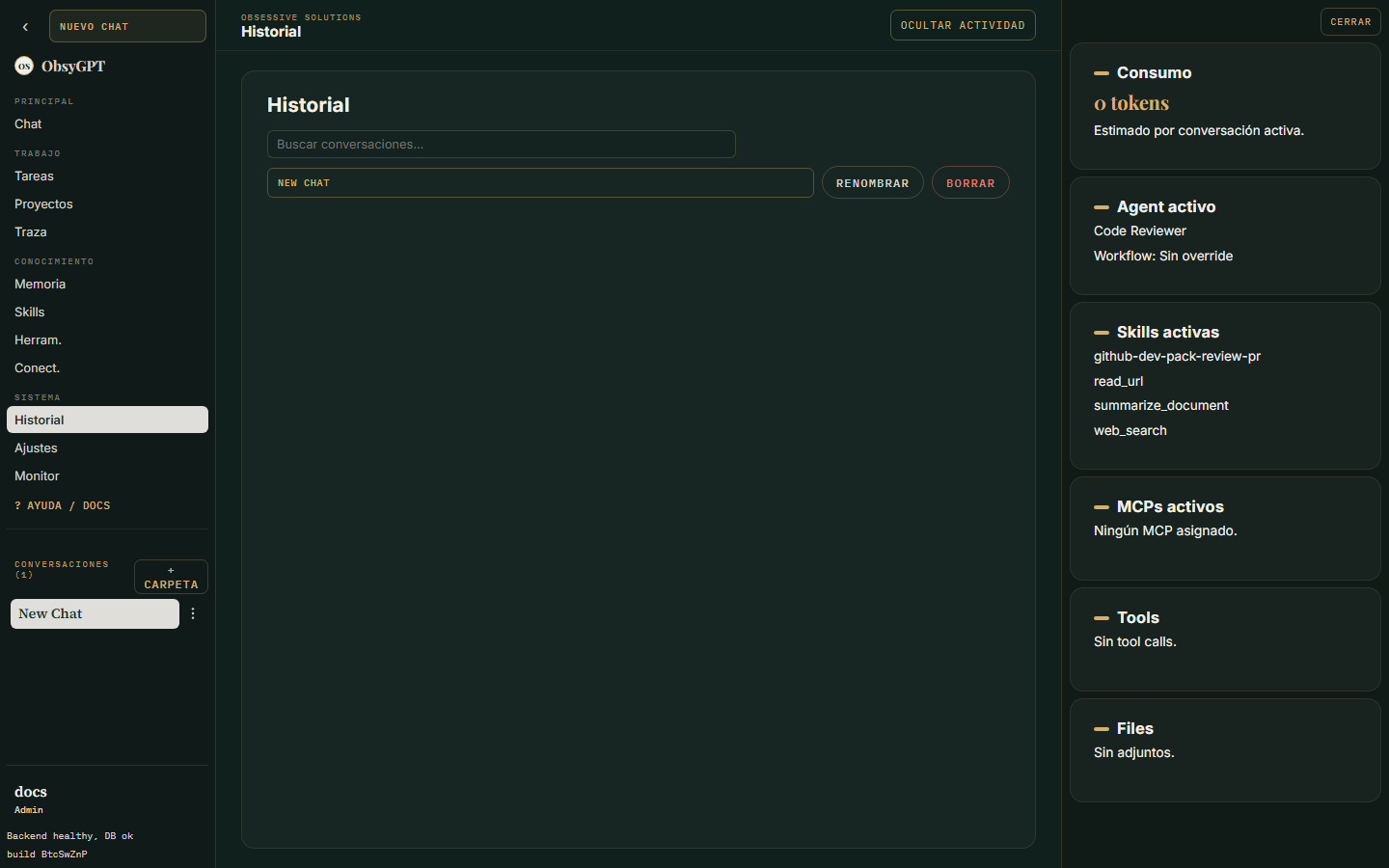Viewport: 1389px width, 868px height.
Task: Click the Ningún MCP asignado text
Action: 1165,531
